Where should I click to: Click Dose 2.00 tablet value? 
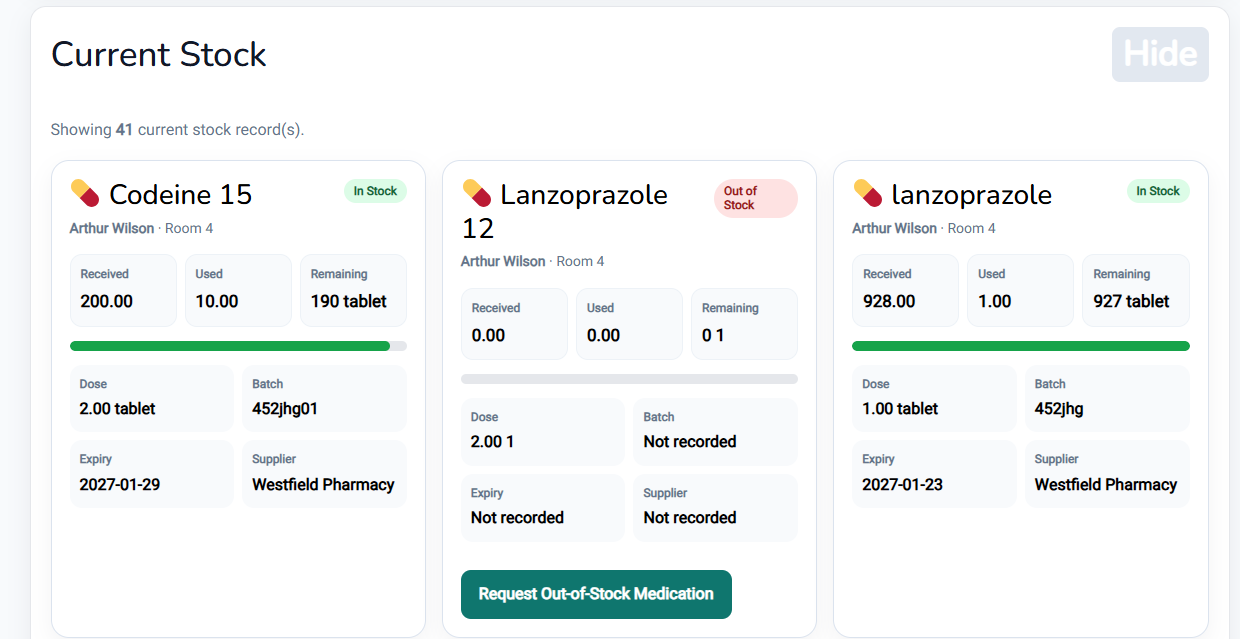coord(118,408)
